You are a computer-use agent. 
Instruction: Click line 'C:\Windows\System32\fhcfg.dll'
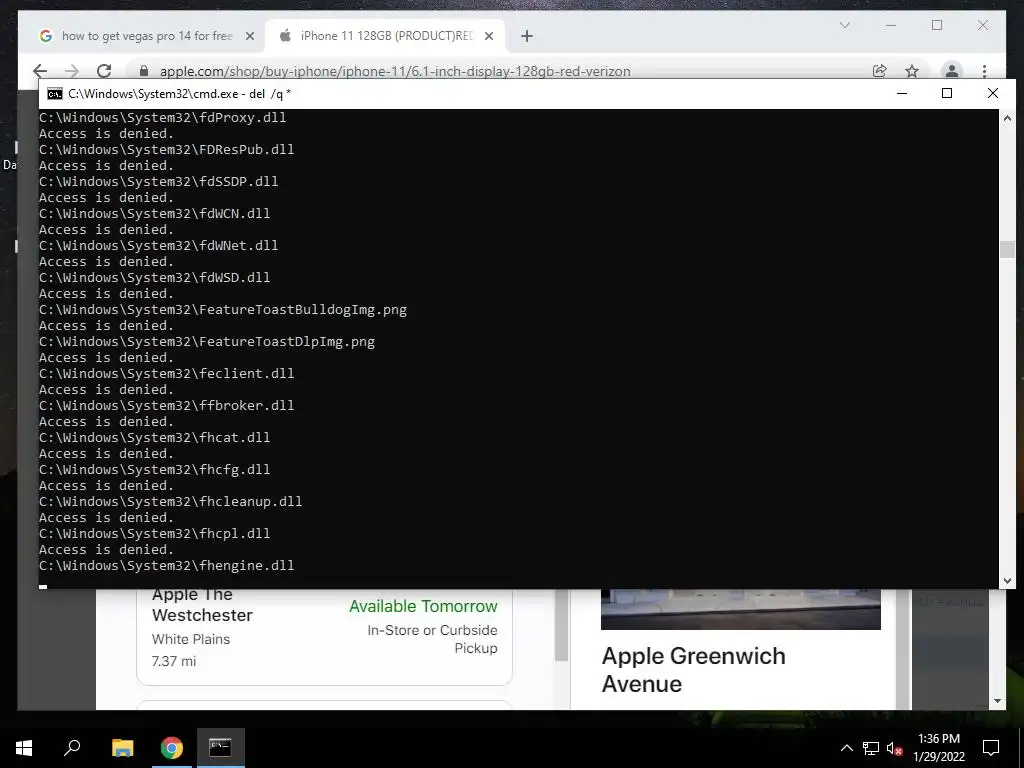click(x=155, y=470)
